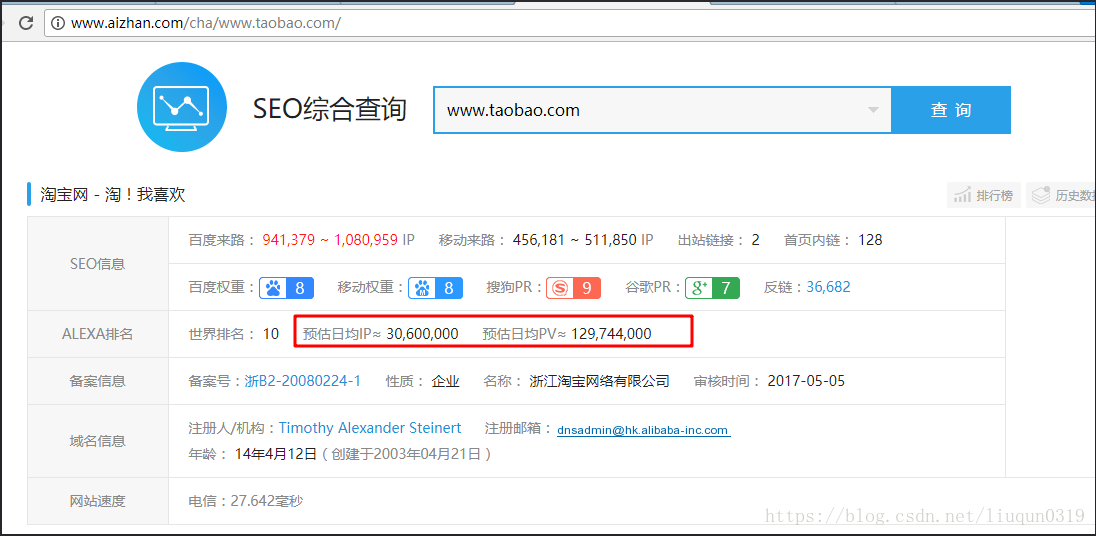
Task: Open the 反链 36,682 link
Action: click(x=828, y=287)
